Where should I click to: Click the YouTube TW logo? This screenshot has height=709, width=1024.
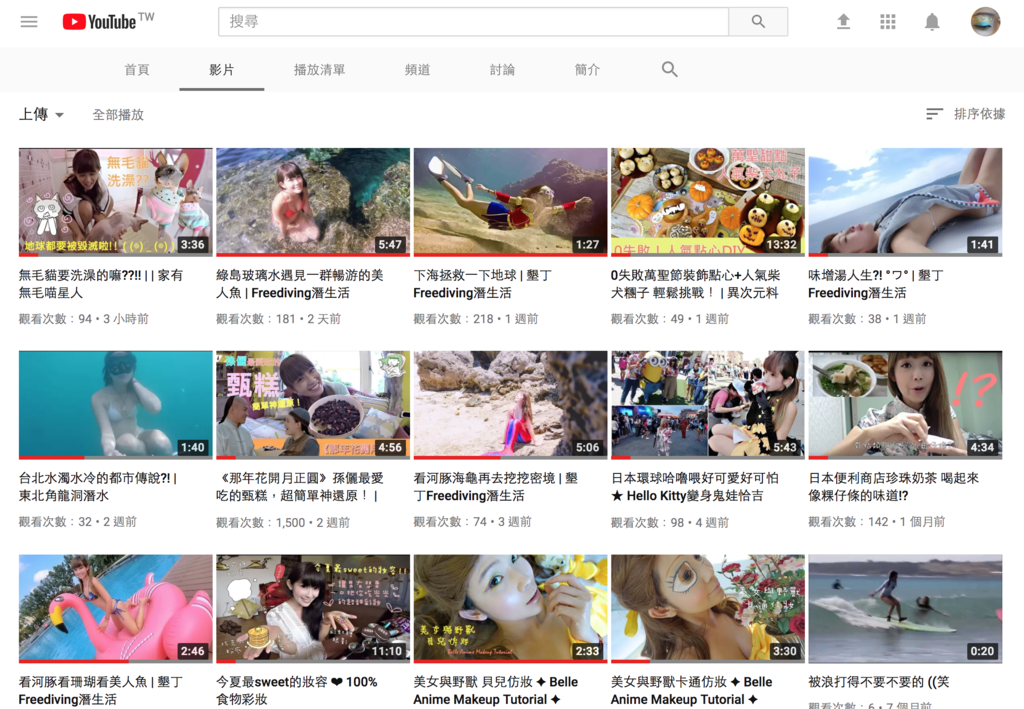108,21
